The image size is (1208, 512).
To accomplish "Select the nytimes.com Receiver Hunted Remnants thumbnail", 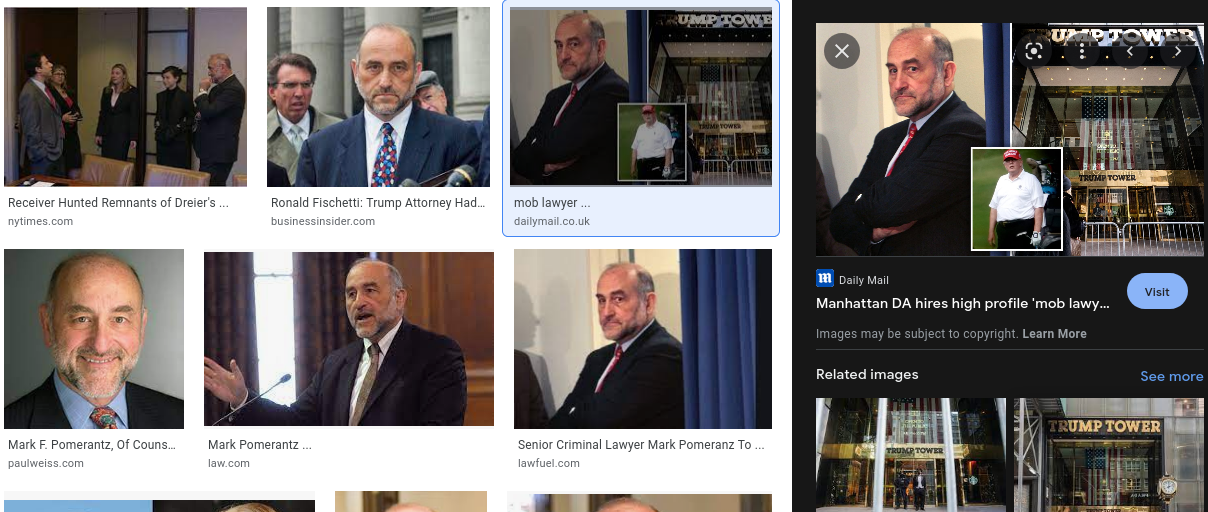I will [125, 97].
